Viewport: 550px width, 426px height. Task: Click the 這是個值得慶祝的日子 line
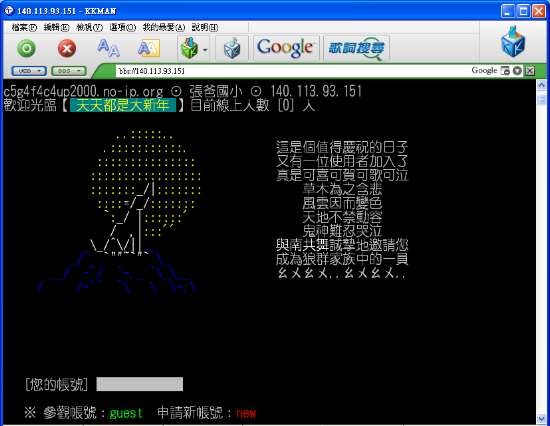(x=342, y=147)
